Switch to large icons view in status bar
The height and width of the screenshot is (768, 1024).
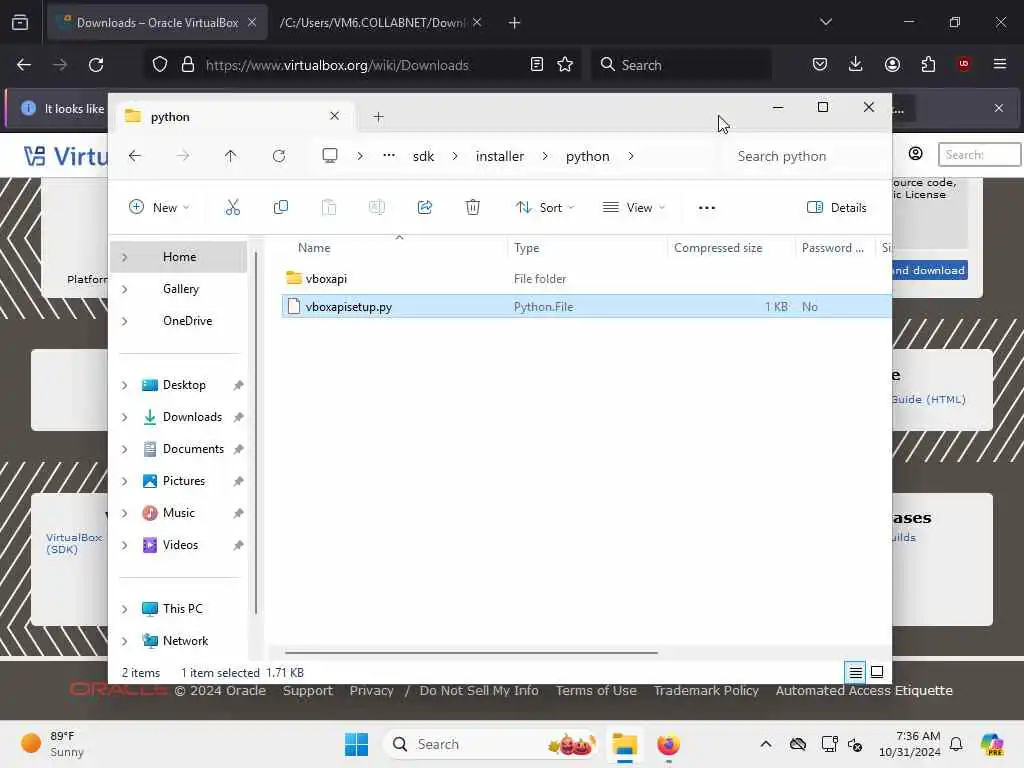pyautogui.click(x=877, y=672)
